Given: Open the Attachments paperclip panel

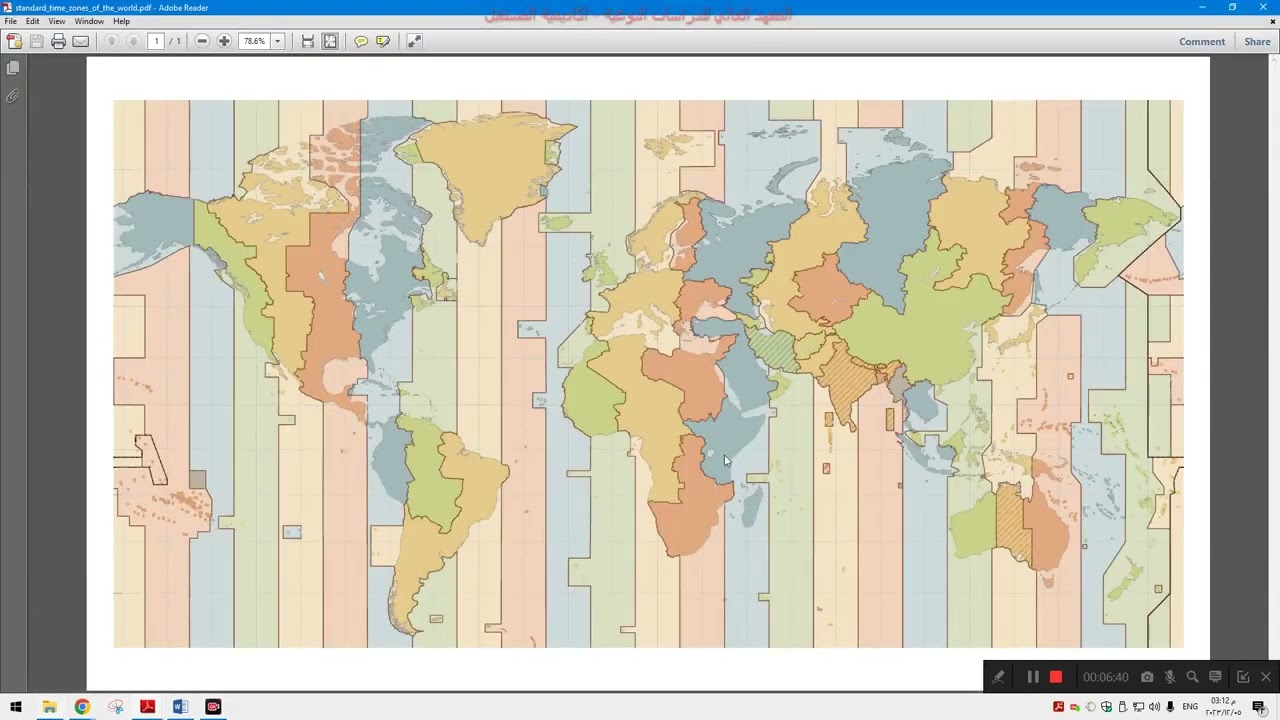Looking at the screenshot, I should tap(13, 96).
